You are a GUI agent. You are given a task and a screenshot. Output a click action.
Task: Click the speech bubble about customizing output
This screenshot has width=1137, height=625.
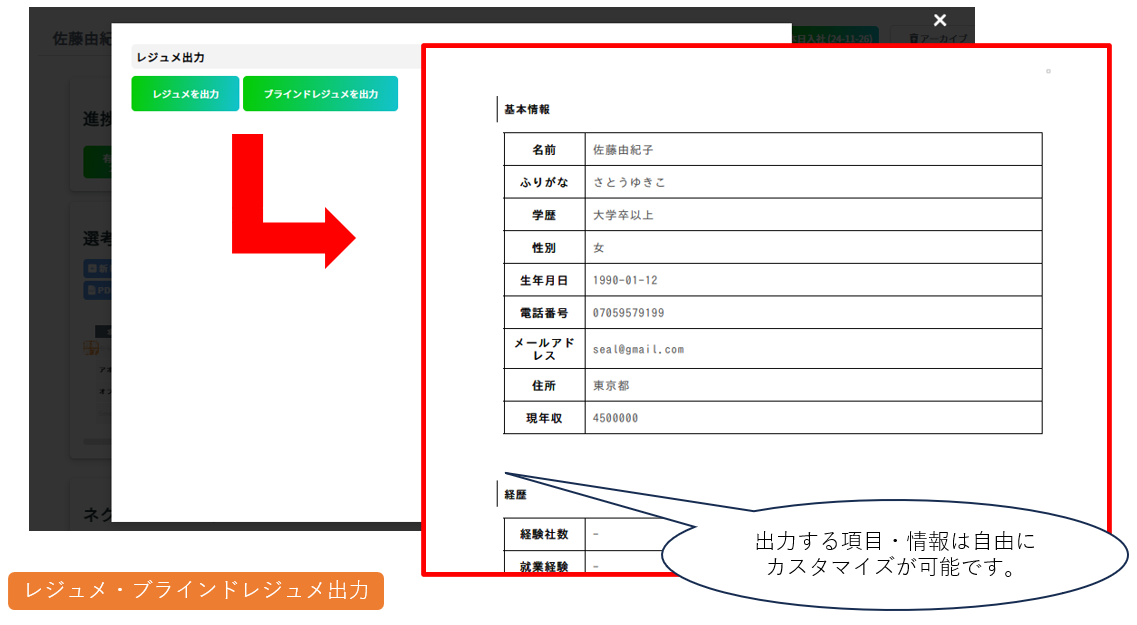895,555
